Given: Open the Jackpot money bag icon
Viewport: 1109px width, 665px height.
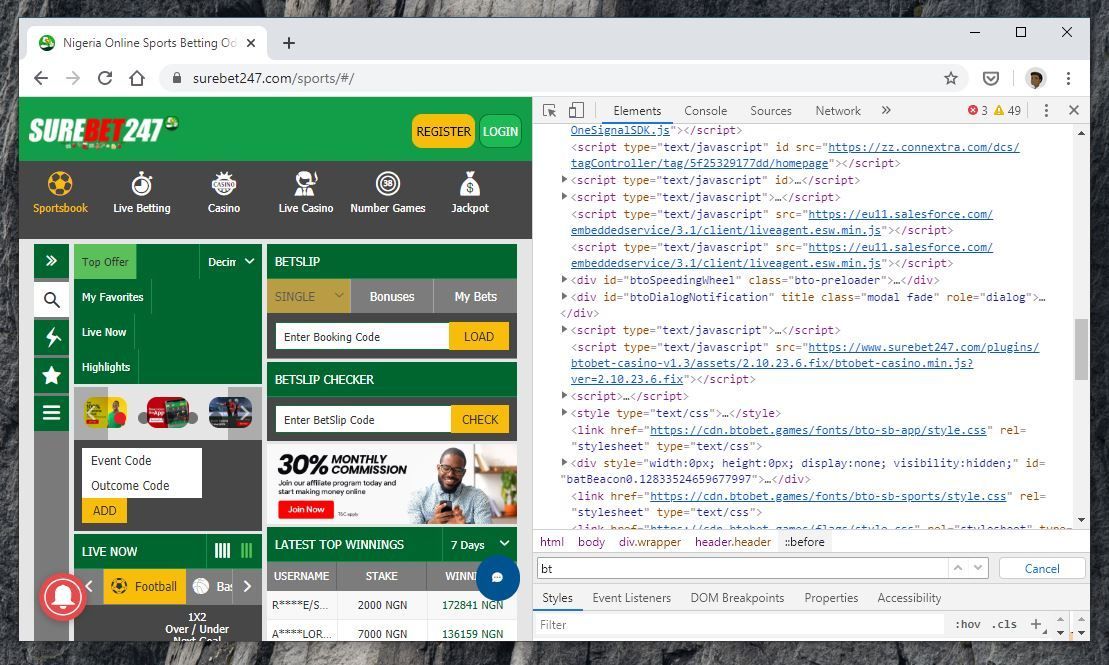Looking at the screenshot, I should [470, 184].
